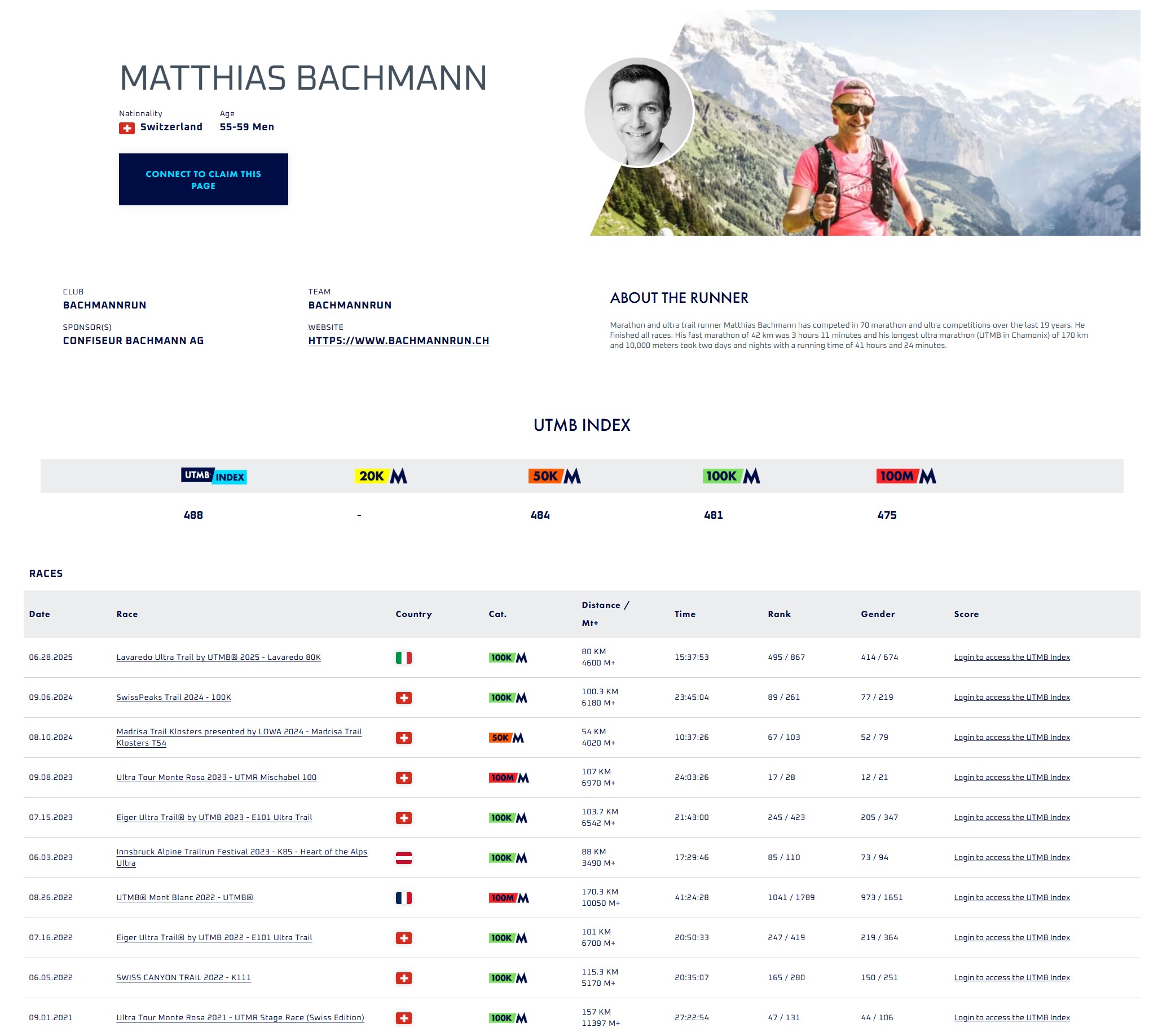Open Ultra Tour Monte Rosa 2023 Mischabel link

(217, 778)
